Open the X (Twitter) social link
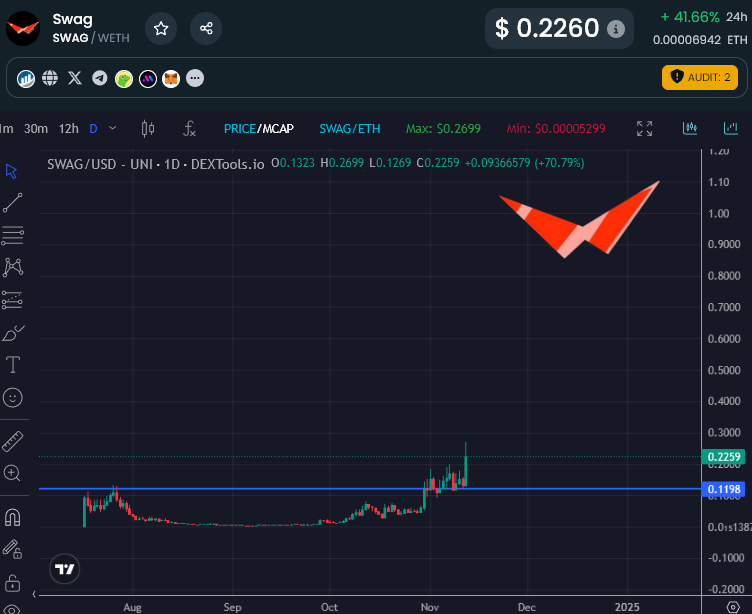 [75, 78]
